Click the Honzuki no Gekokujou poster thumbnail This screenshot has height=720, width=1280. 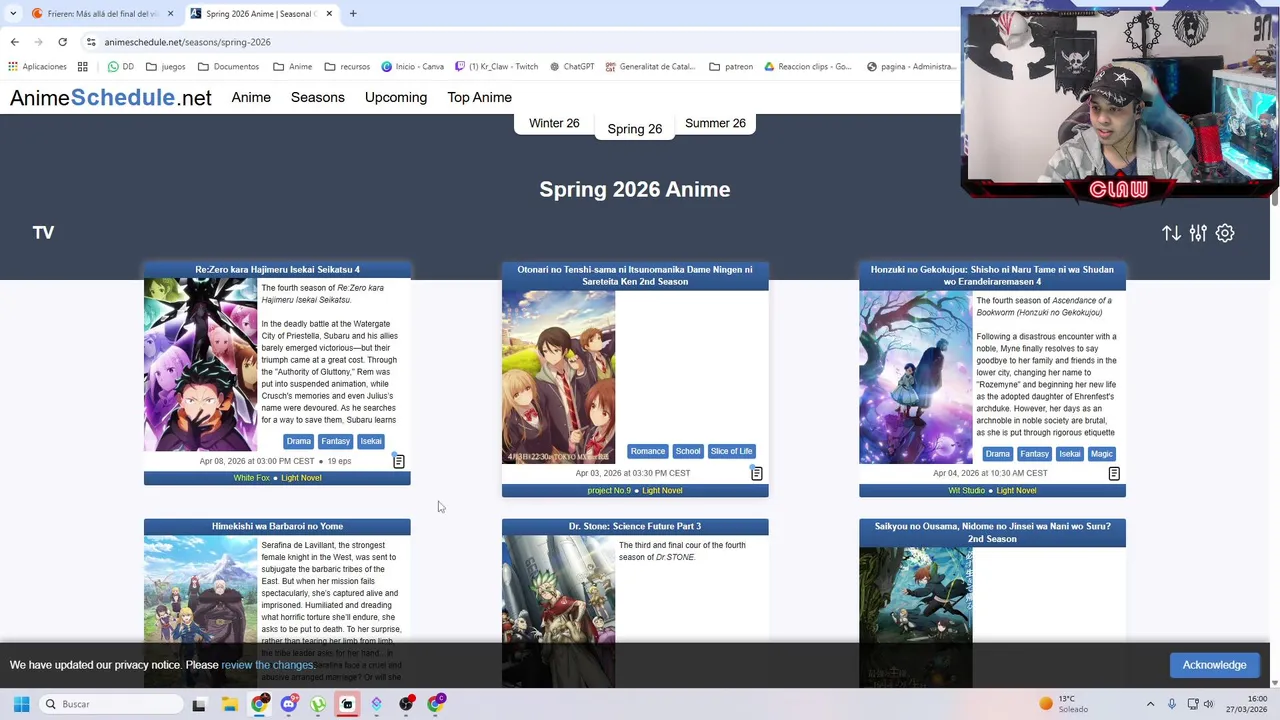point(915,377)
